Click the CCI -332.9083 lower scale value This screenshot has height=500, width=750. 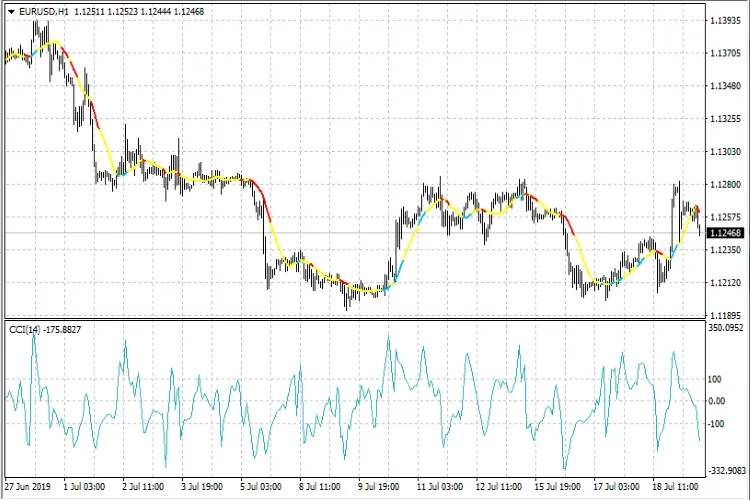tap(726, 469)
